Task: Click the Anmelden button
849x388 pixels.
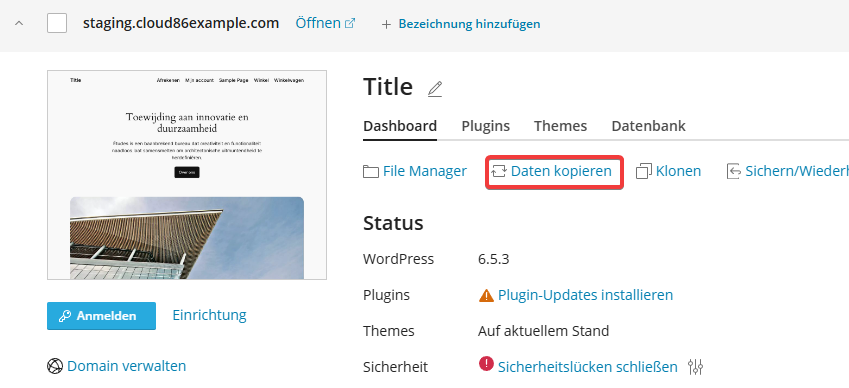Action: point(101,316)
